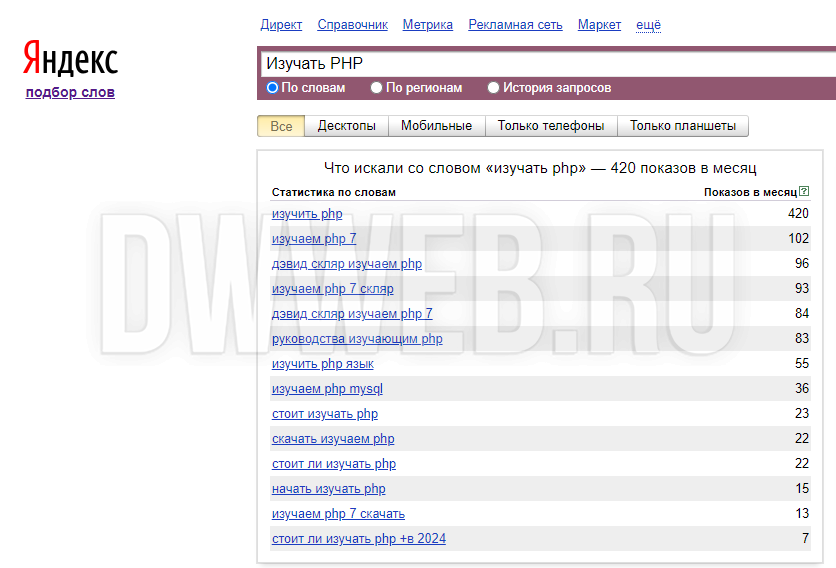Open the Рекламная сеть link
Image resolution: width=836 pixels, height=568 pixels.
click(x=515, y=25)
